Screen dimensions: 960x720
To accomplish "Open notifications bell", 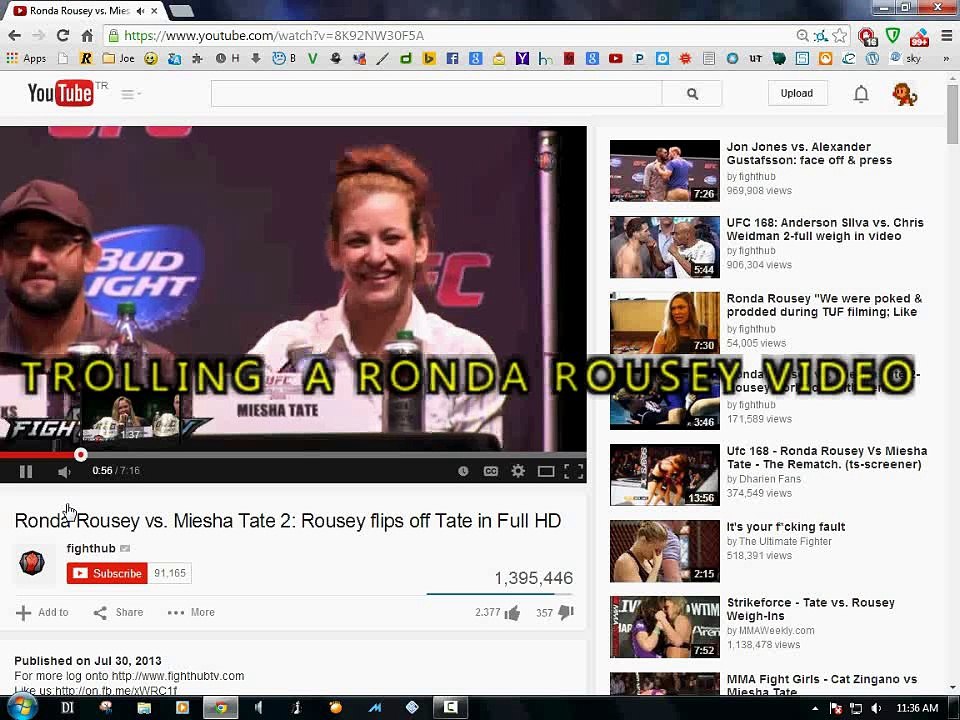I will tap(861, 94).
